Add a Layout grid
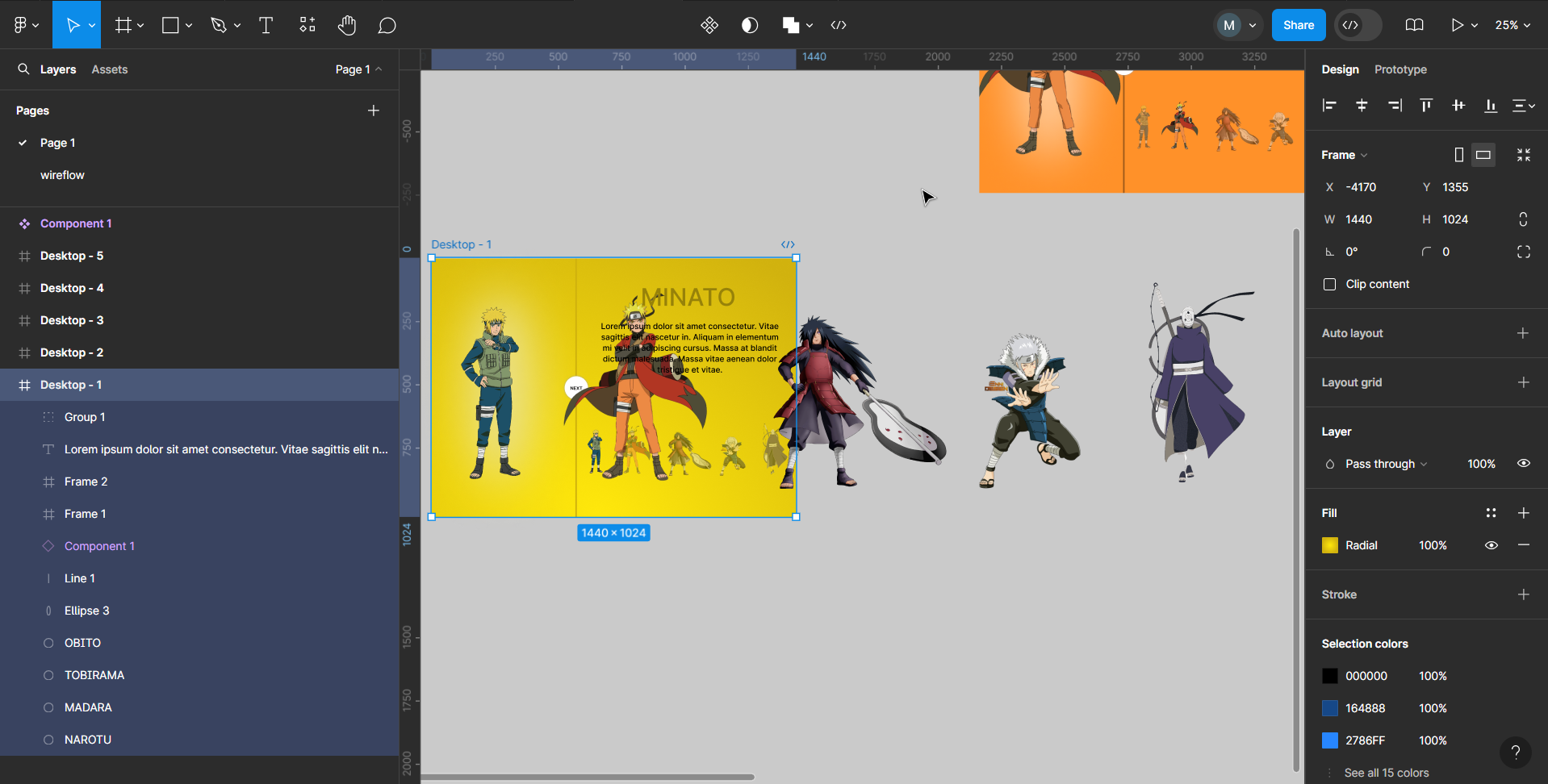 (1523, 382)
